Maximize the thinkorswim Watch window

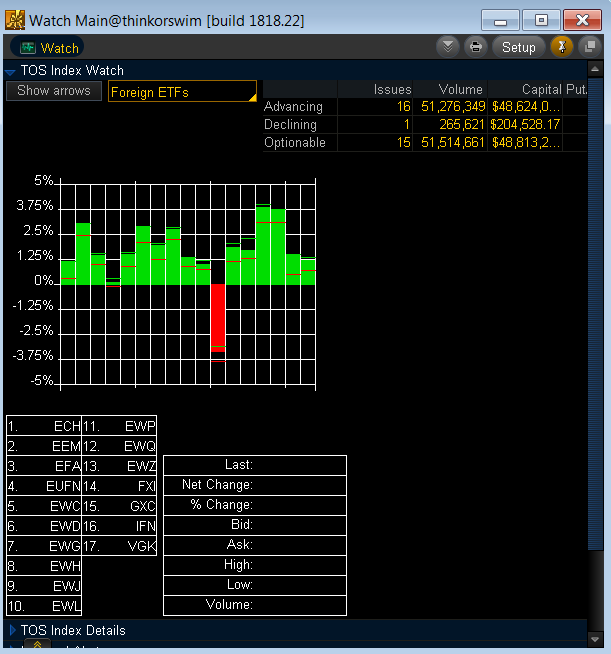[x=541, y=20]
